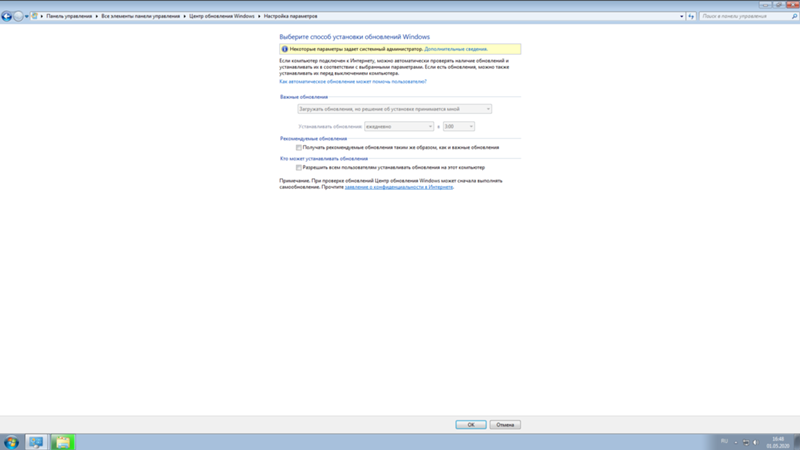Navigate to Центр обновления Windows breadcrumb
Screen dimensions: 800x450
[x=221, y=16]
